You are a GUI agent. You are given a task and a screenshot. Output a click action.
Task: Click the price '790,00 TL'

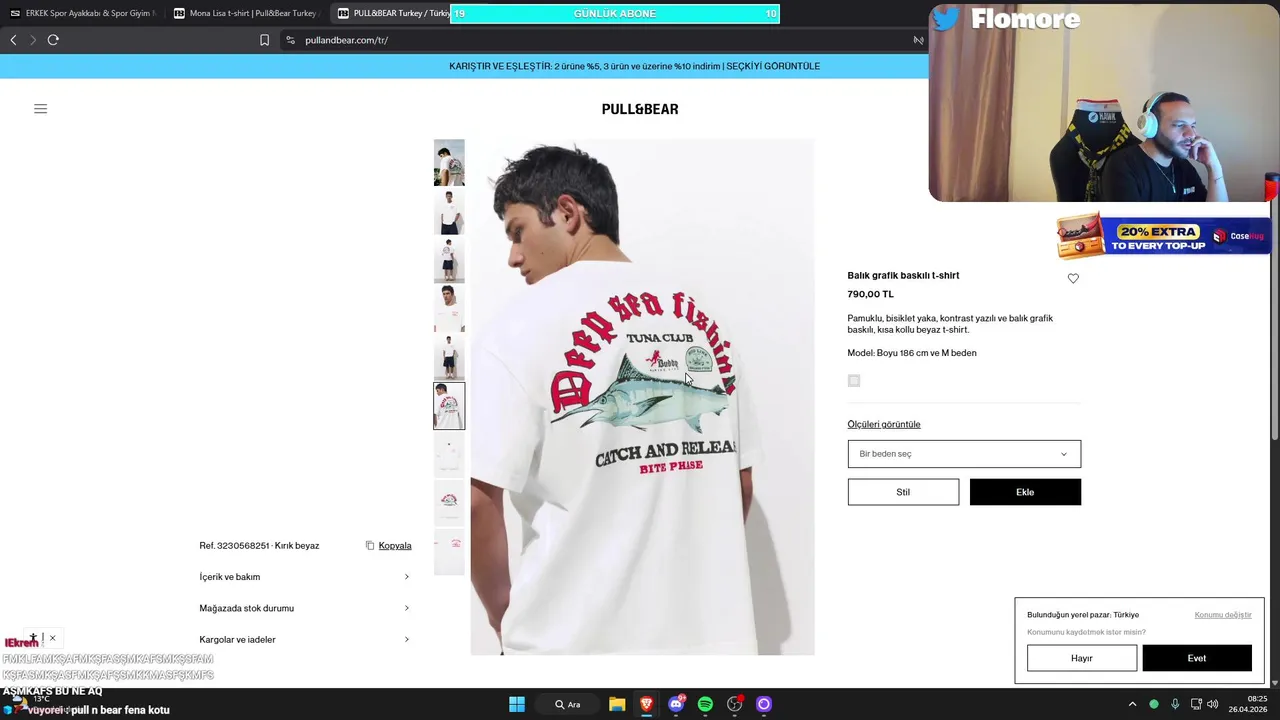[870, 294]
